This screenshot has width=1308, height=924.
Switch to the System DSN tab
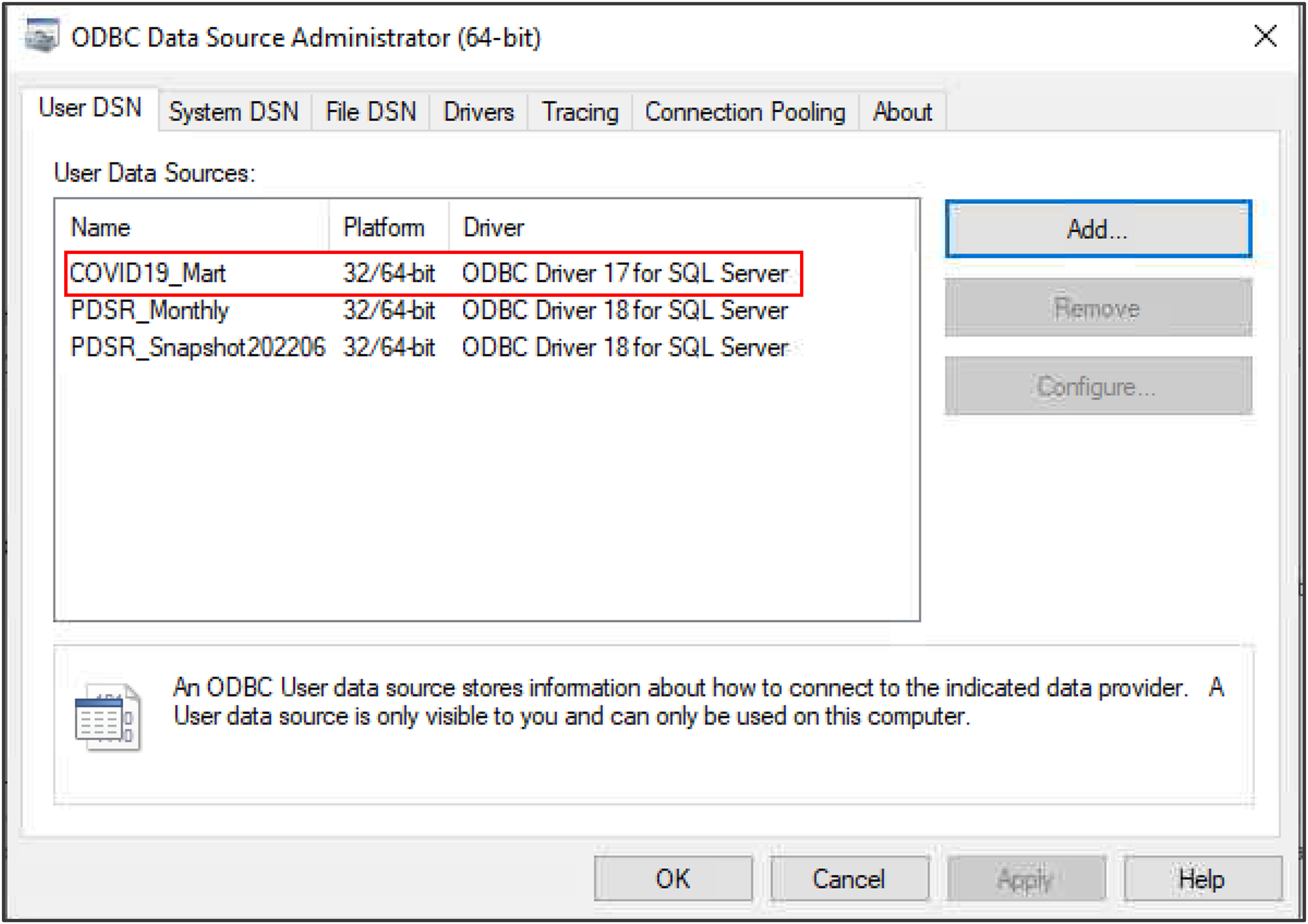click(234, 112)
